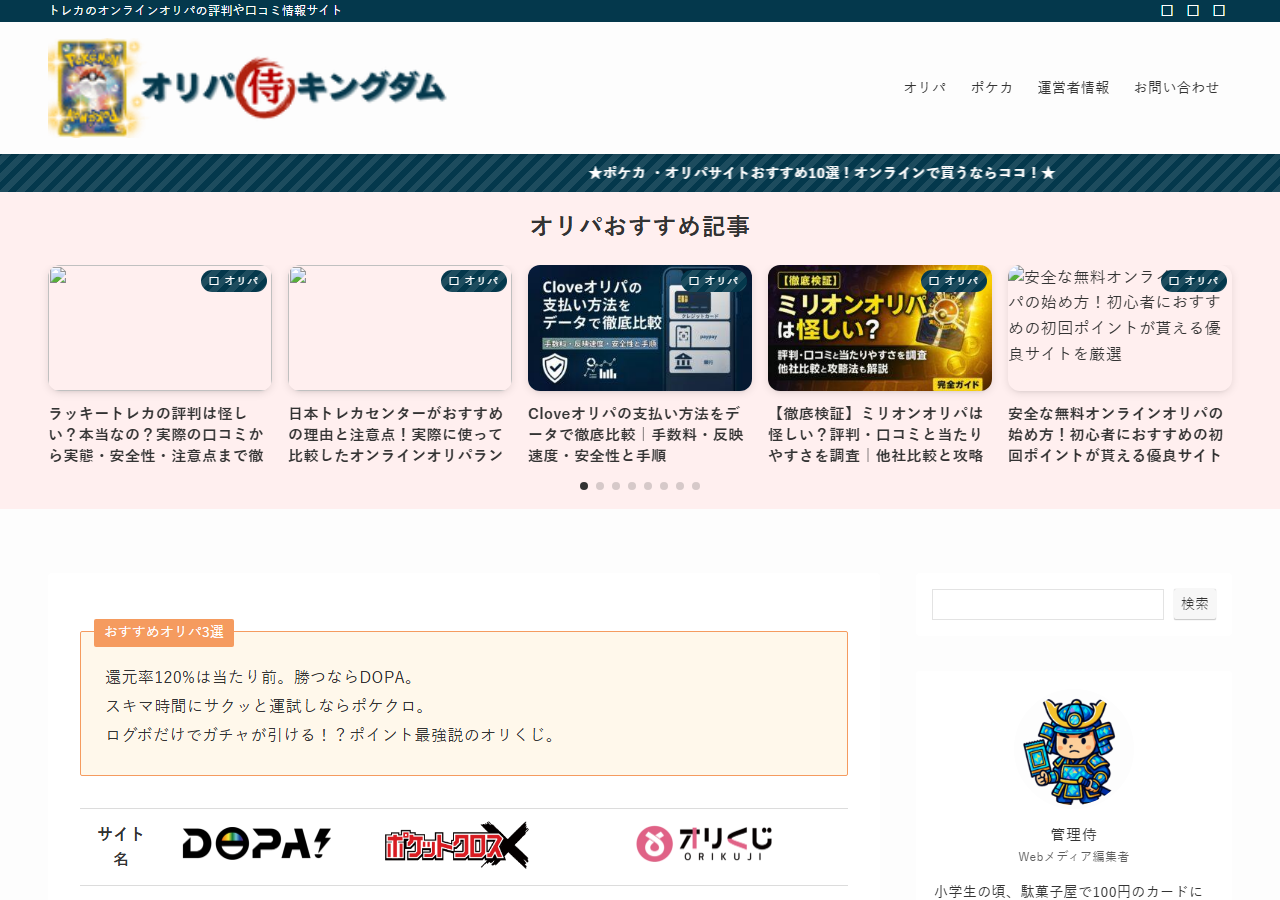Image resolution: width=1280 pixels, height=900 pixels.
Task: Click オリパ tag on 安全な無料オンラインオリパ card
Action: point(1194,281)
